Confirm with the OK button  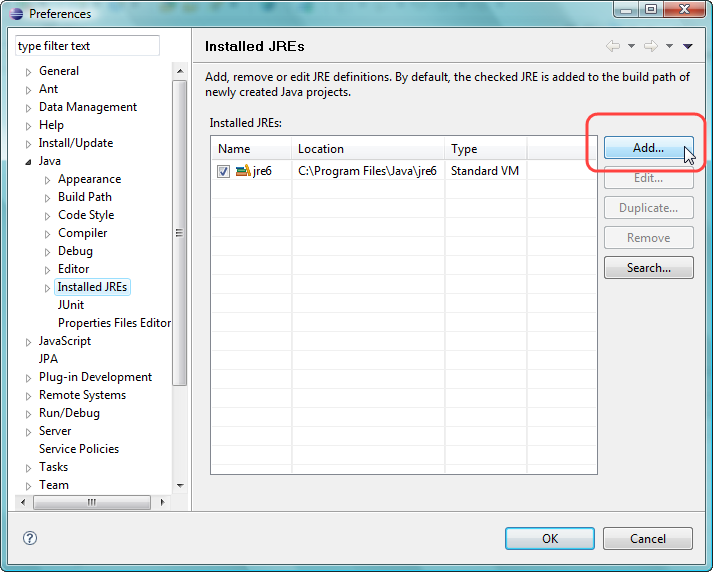(x=549, y=538)
